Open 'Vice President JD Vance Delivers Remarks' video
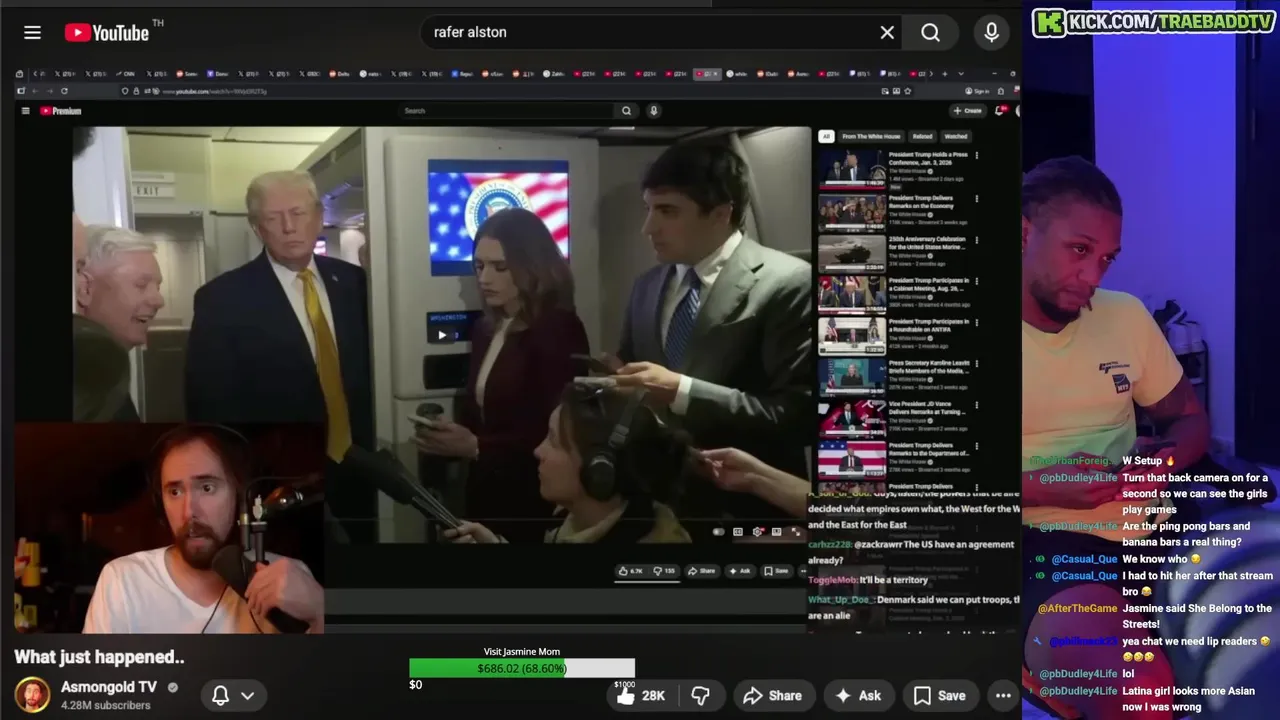1280x720 pixels. [x=852, y=419]
